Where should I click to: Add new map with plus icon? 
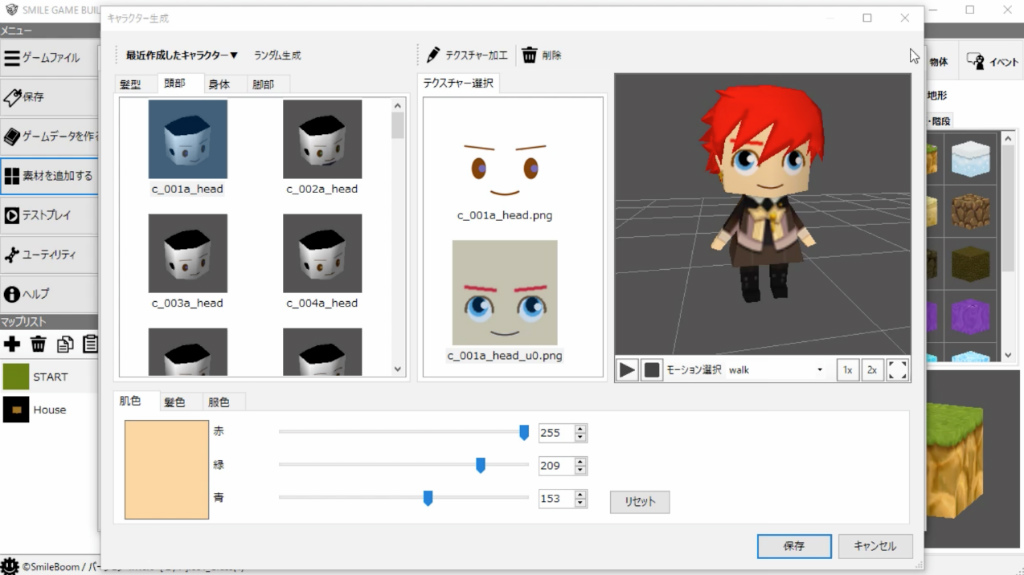(x=12, y=344)
